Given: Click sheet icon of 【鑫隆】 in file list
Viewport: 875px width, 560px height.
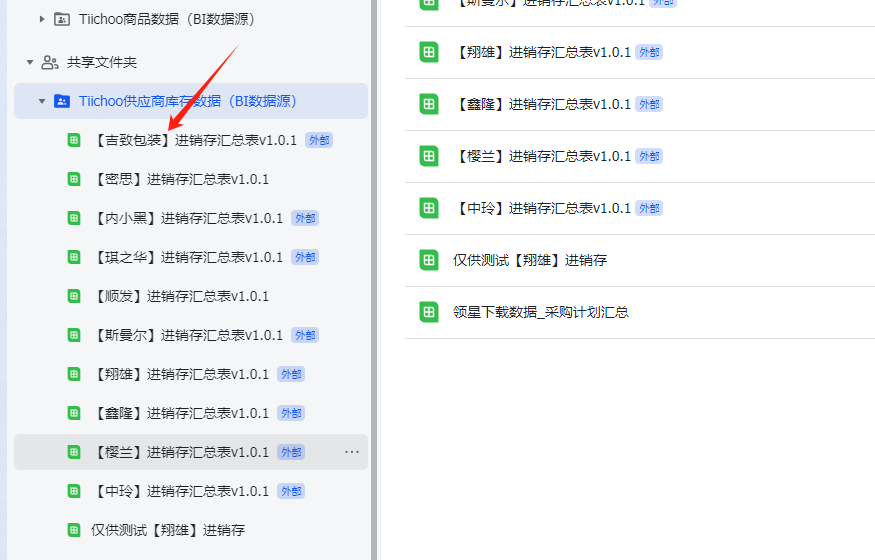Looking at the screenshot, I should 429,104.
